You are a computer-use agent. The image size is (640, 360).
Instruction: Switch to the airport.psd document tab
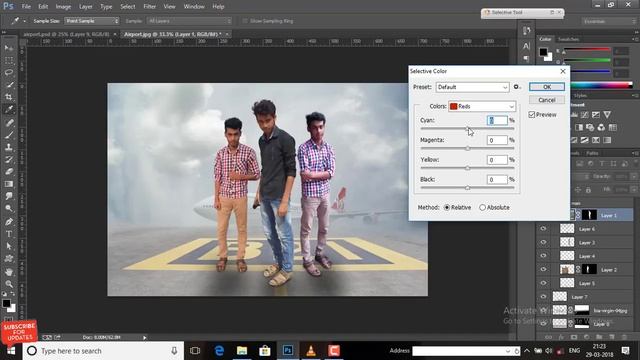66,34
